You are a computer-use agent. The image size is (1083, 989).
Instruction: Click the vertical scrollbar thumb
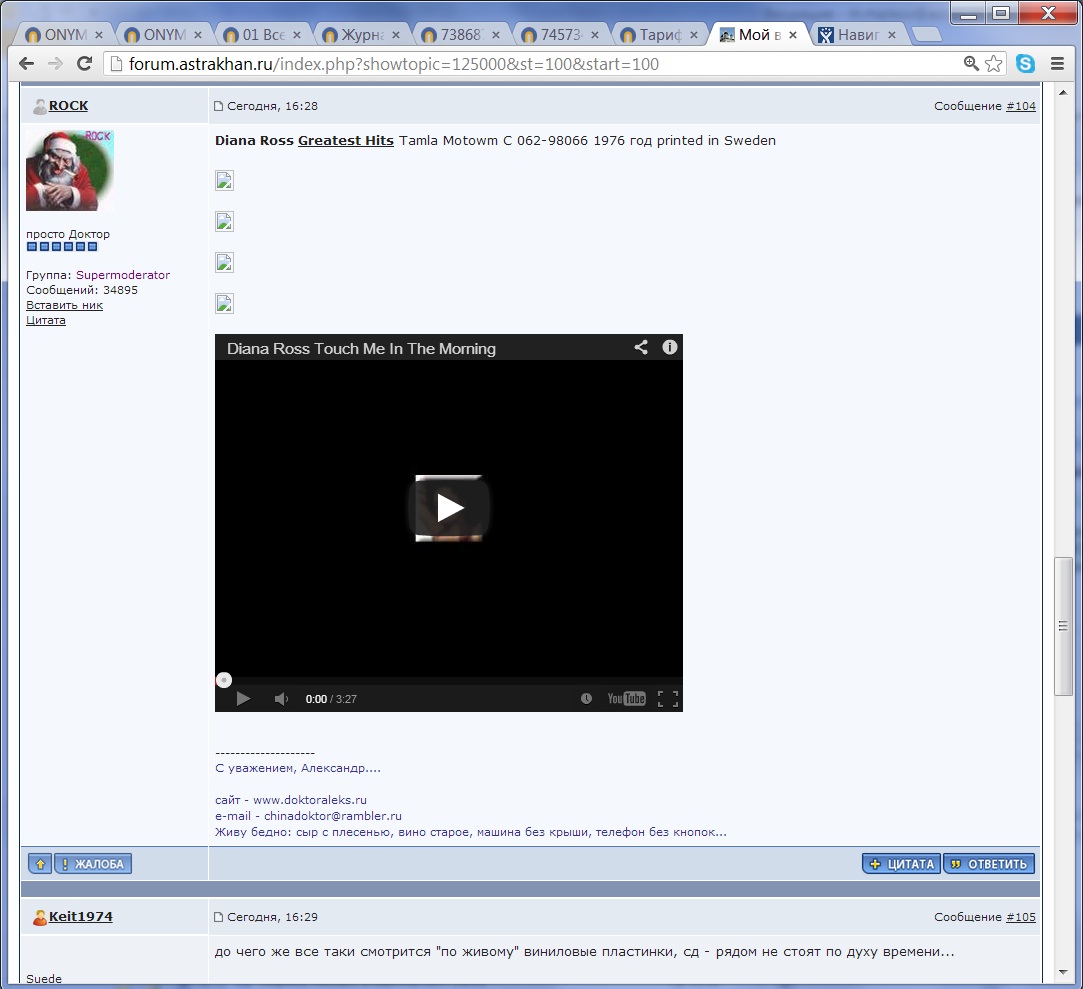1063,626
